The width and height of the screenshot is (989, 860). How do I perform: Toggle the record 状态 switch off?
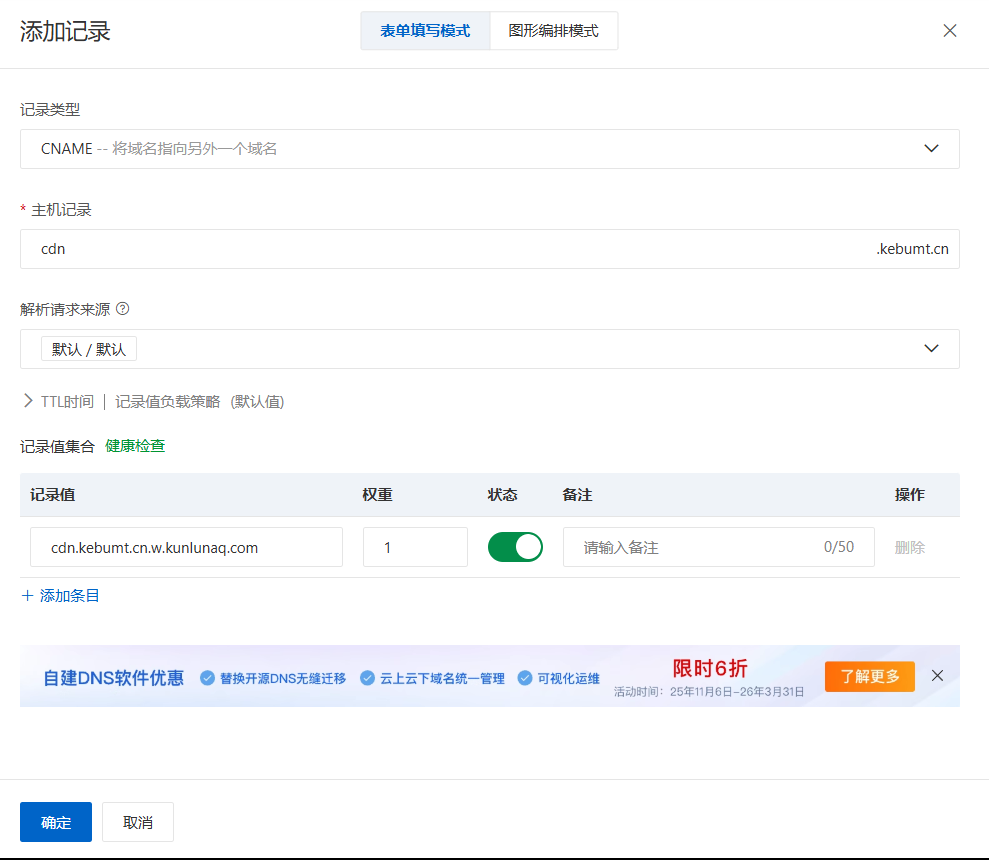[515, 547]
